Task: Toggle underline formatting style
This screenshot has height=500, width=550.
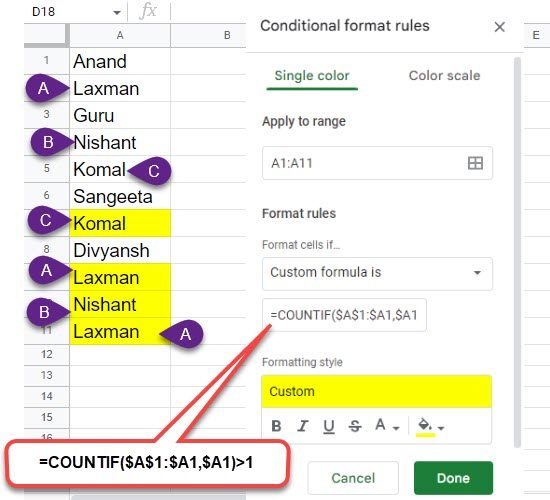Action: pos(329,426)
